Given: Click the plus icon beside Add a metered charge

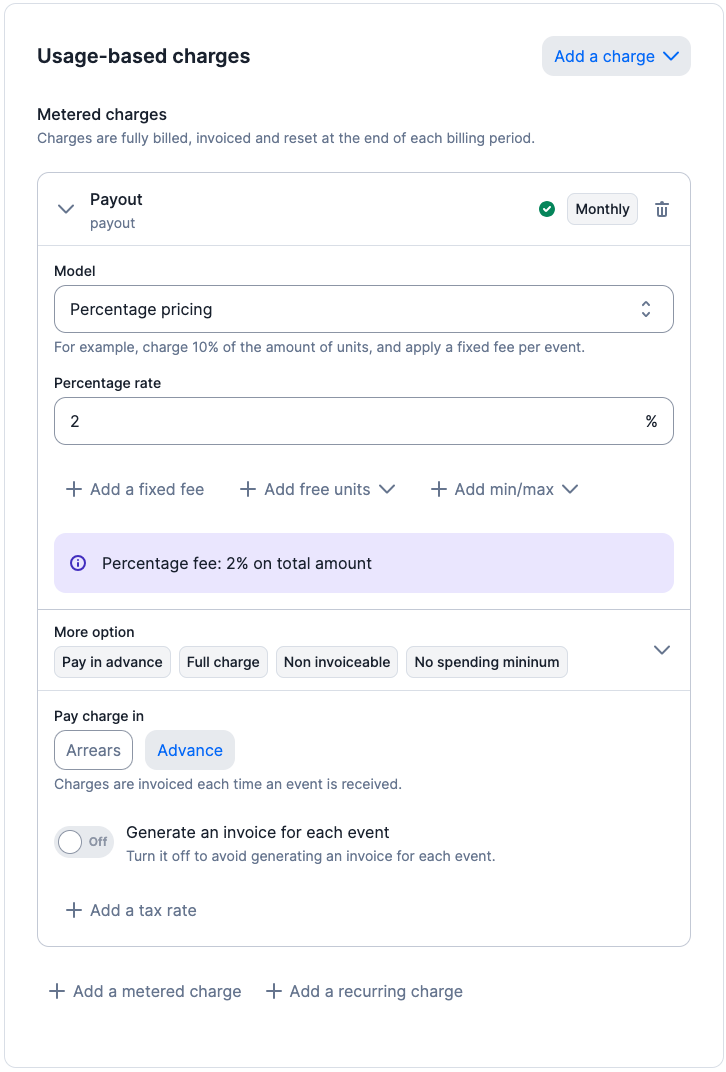Looking at the screenshot, I should 57,991.
